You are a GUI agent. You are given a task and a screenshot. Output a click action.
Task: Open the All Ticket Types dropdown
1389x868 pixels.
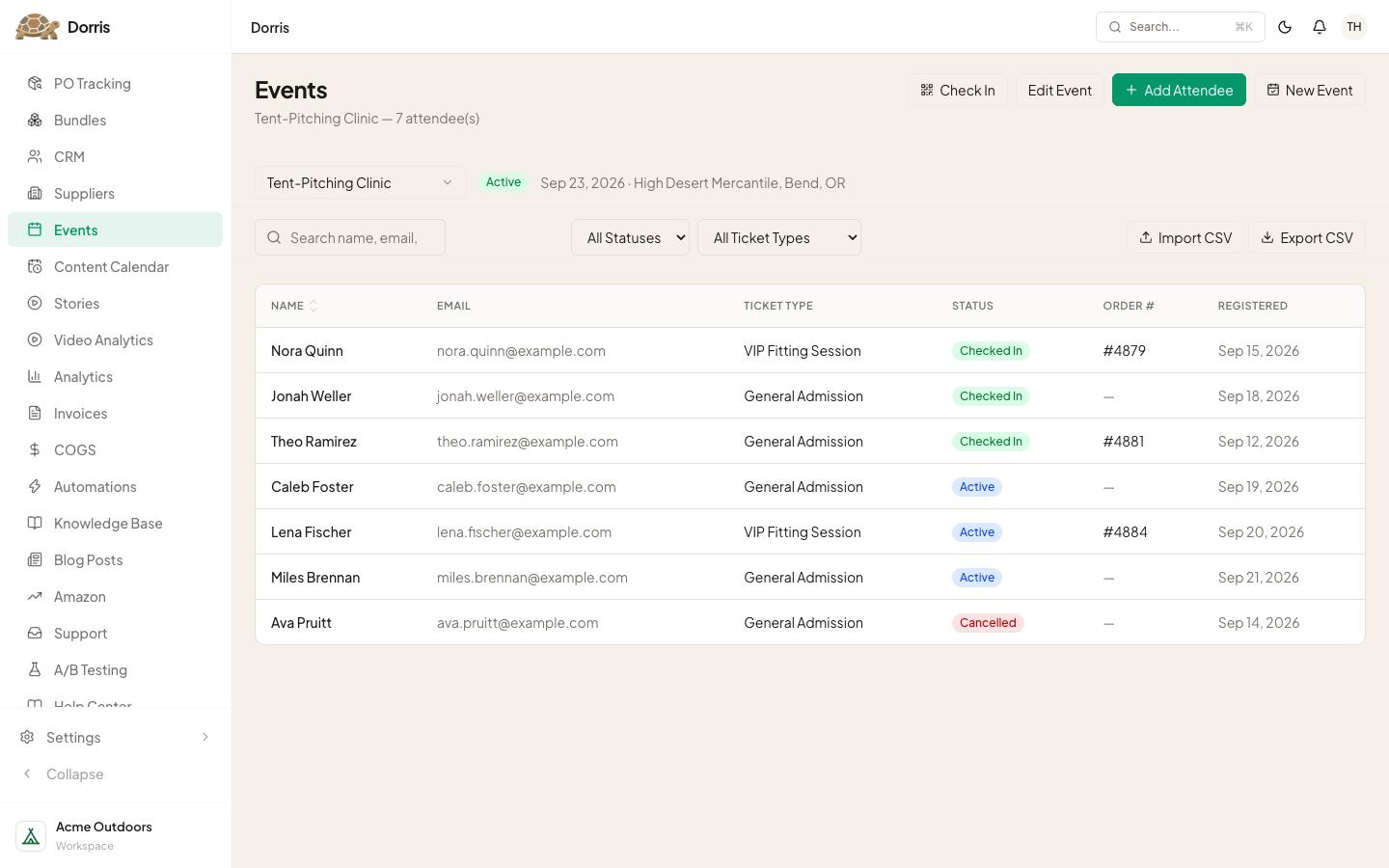point(779,237)
